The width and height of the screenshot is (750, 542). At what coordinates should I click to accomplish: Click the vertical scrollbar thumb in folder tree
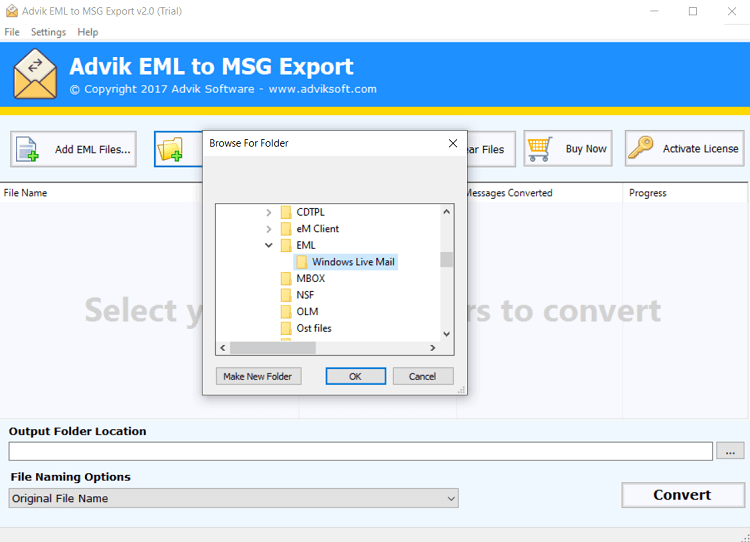[446, 260]
